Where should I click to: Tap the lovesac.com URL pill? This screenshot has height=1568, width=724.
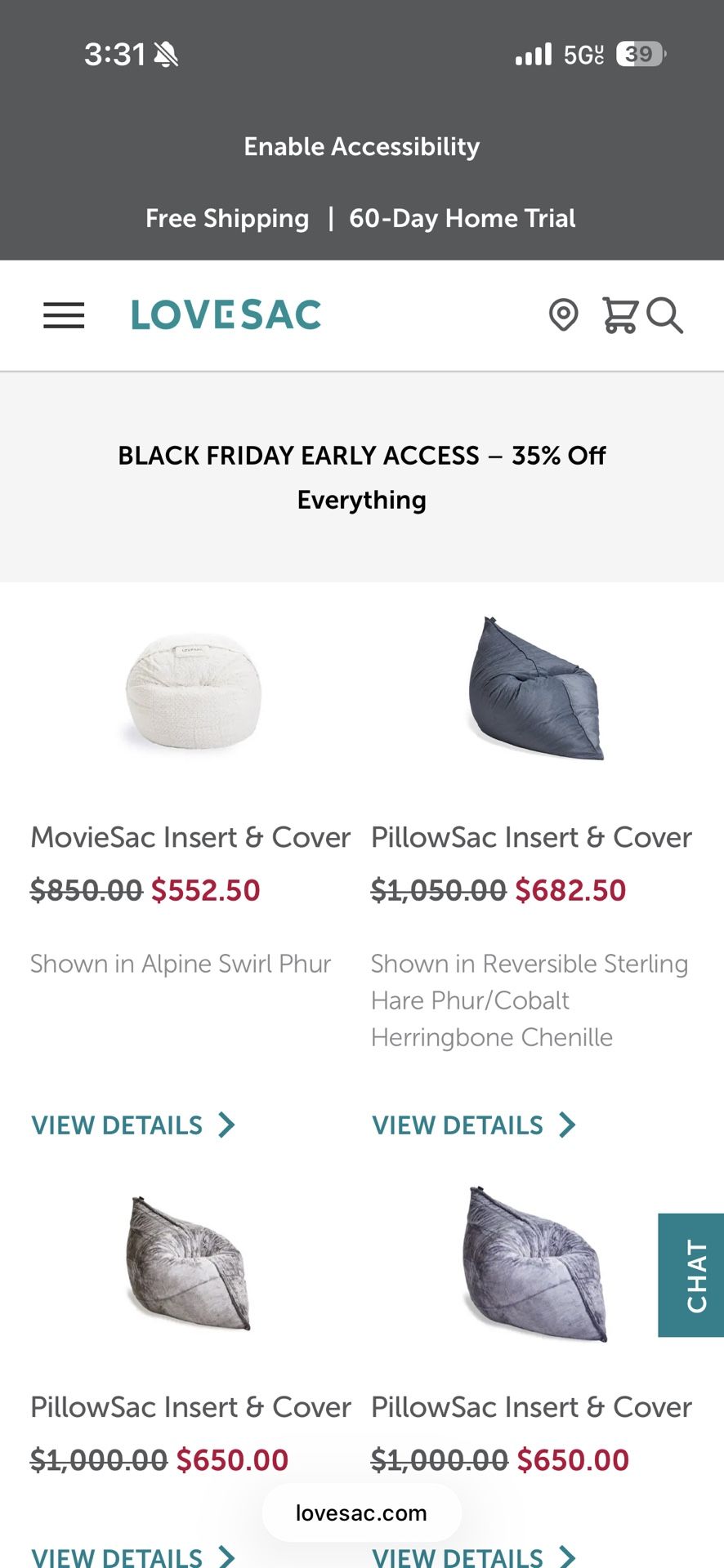click(361, 1513)
